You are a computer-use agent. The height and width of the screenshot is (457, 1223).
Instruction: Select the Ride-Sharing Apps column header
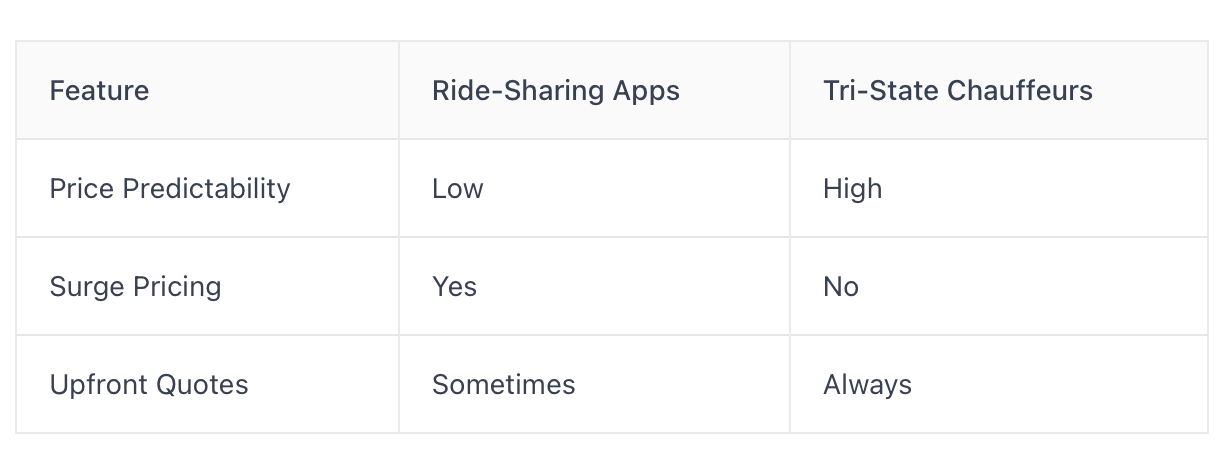pos(594,90)
